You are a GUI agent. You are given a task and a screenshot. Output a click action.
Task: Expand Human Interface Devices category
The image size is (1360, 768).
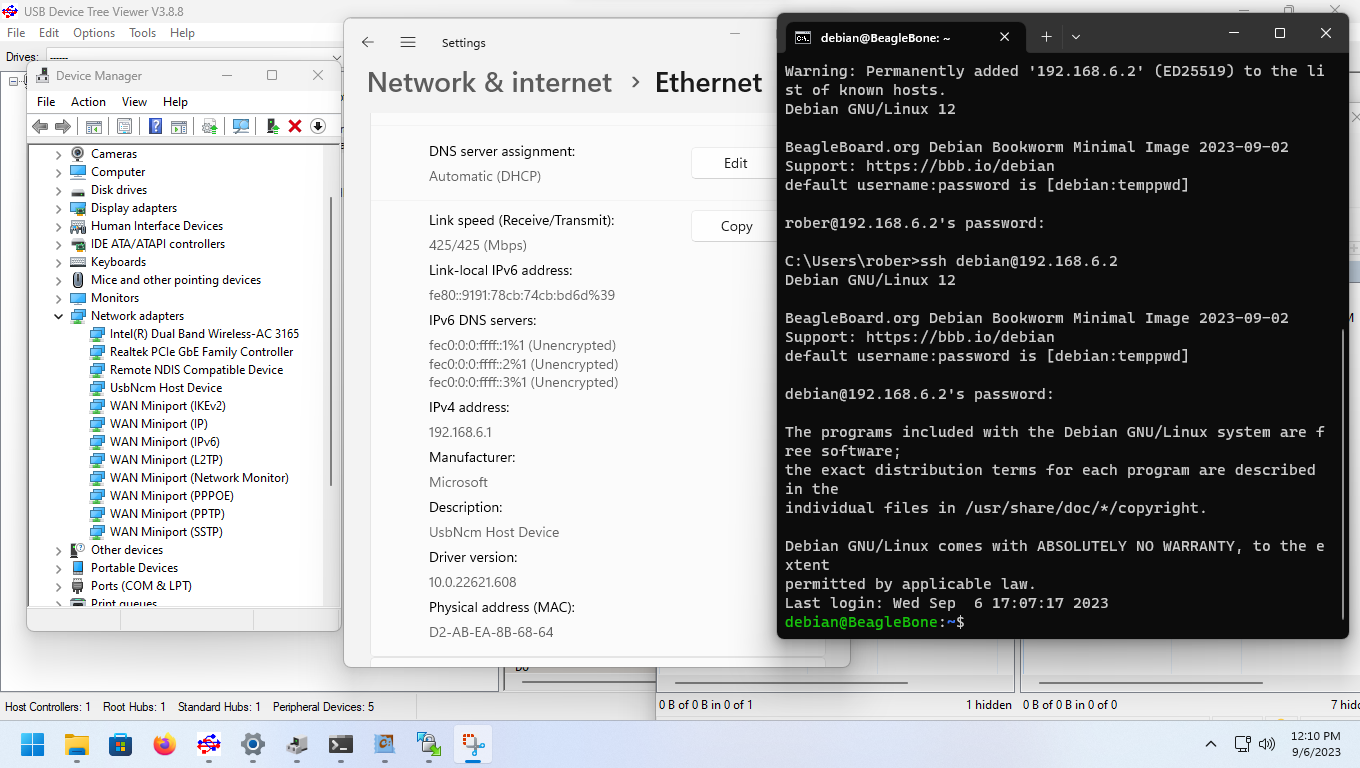click(x=59, y=226)
